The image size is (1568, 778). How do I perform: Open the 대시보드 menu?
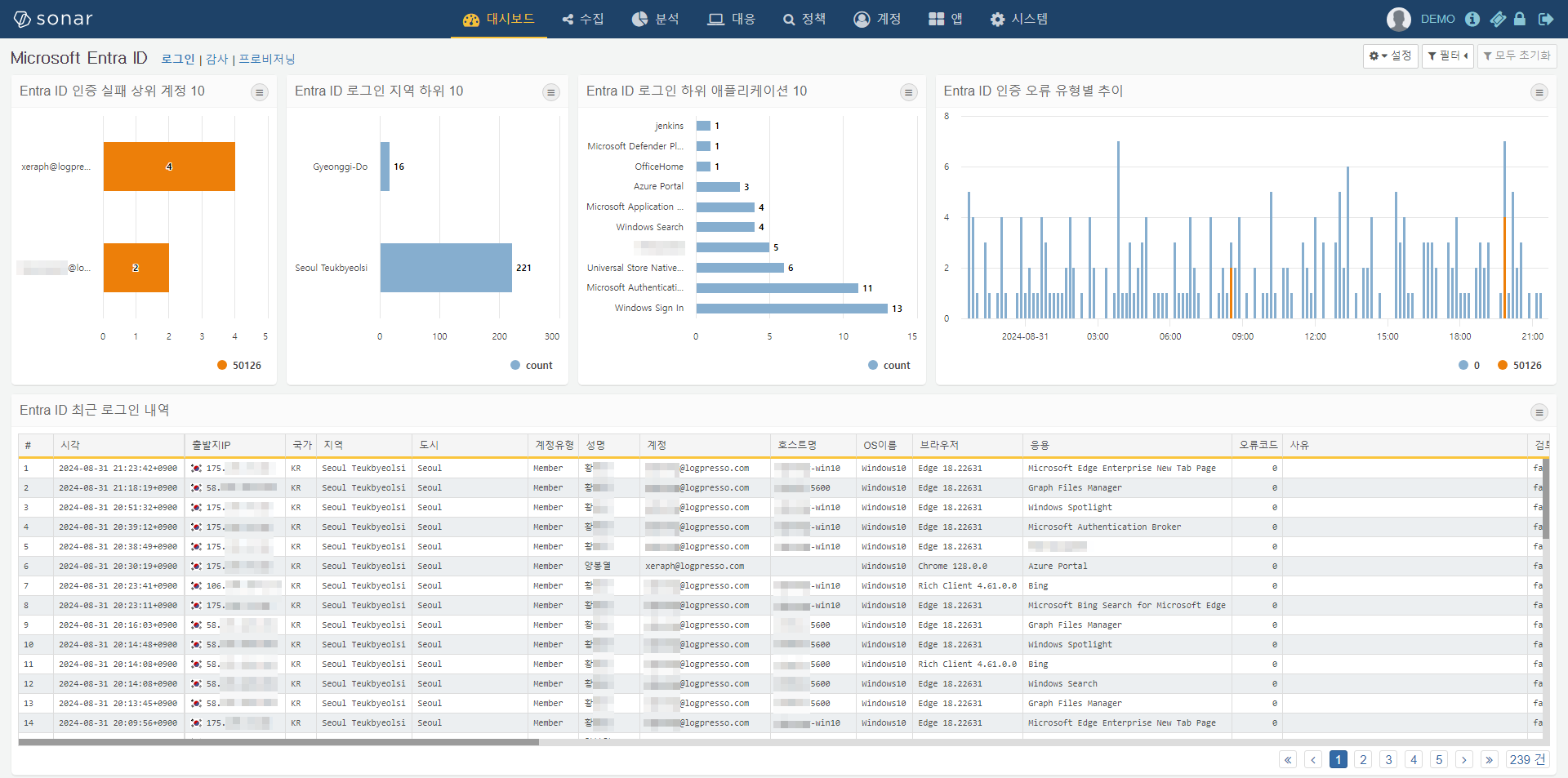click(499, 19)
